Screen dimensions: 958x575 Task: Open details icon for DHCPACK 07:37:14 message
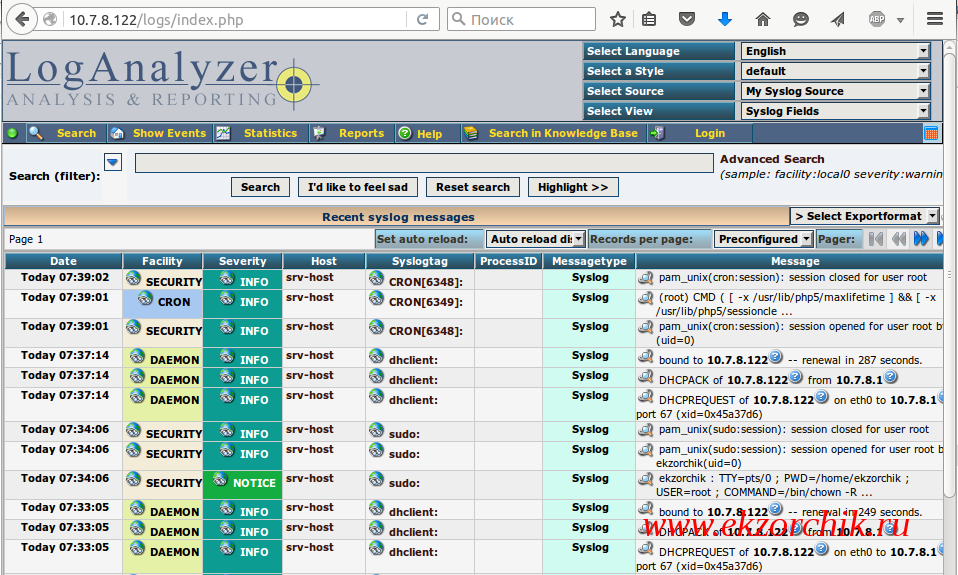tap(646, 376)
